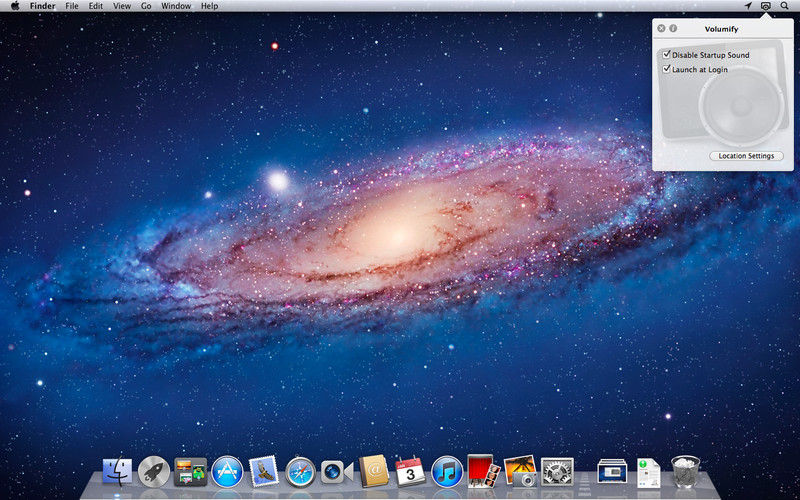
Task: Launch iTunes from the Dock
Action: [x=447, y=472]
